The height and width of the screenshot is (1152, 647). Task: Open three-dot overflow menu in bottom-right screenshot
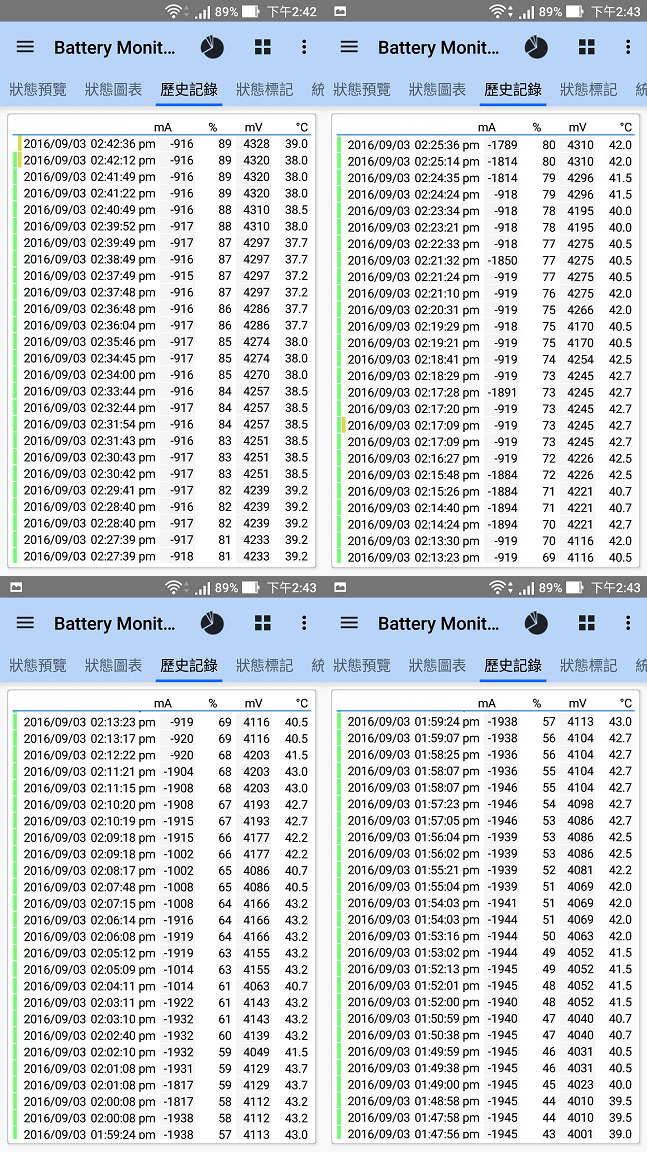point(628,623)
